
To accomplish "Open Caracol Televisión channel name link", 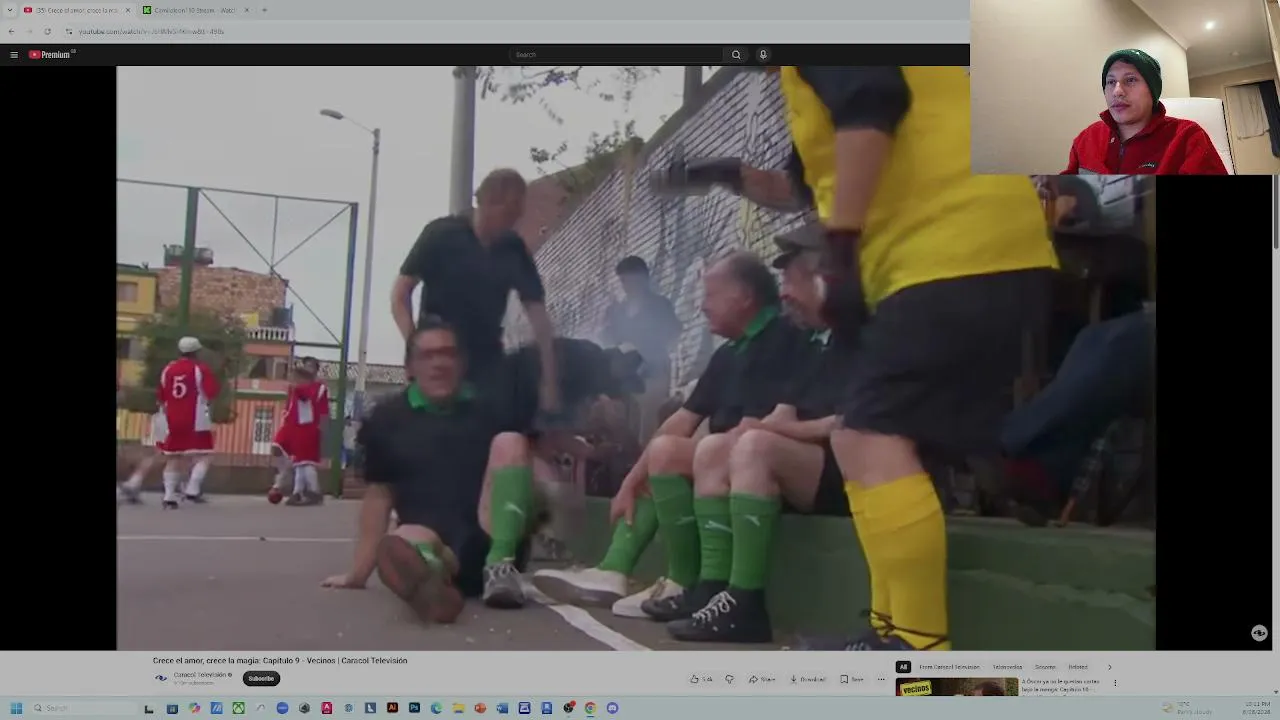I will (x=202, y=675).
